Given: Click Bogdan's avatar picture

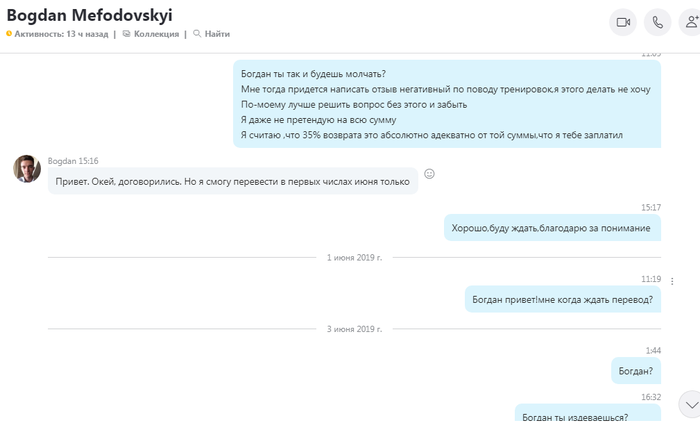Looking at the screenshot, I should (x=27, y=169).
